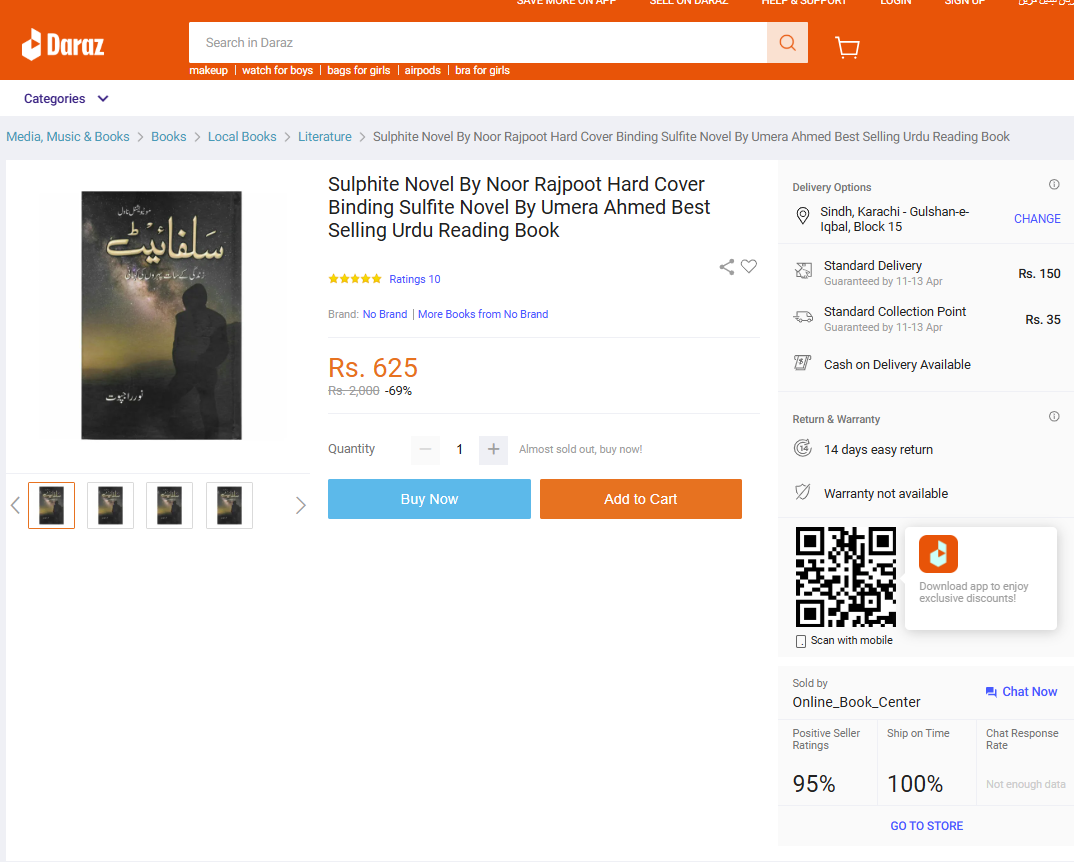The width and height of the screenshot is (1074, 862).
Task: Click Sell on Daraz menu item
Action: pos(688,3)
